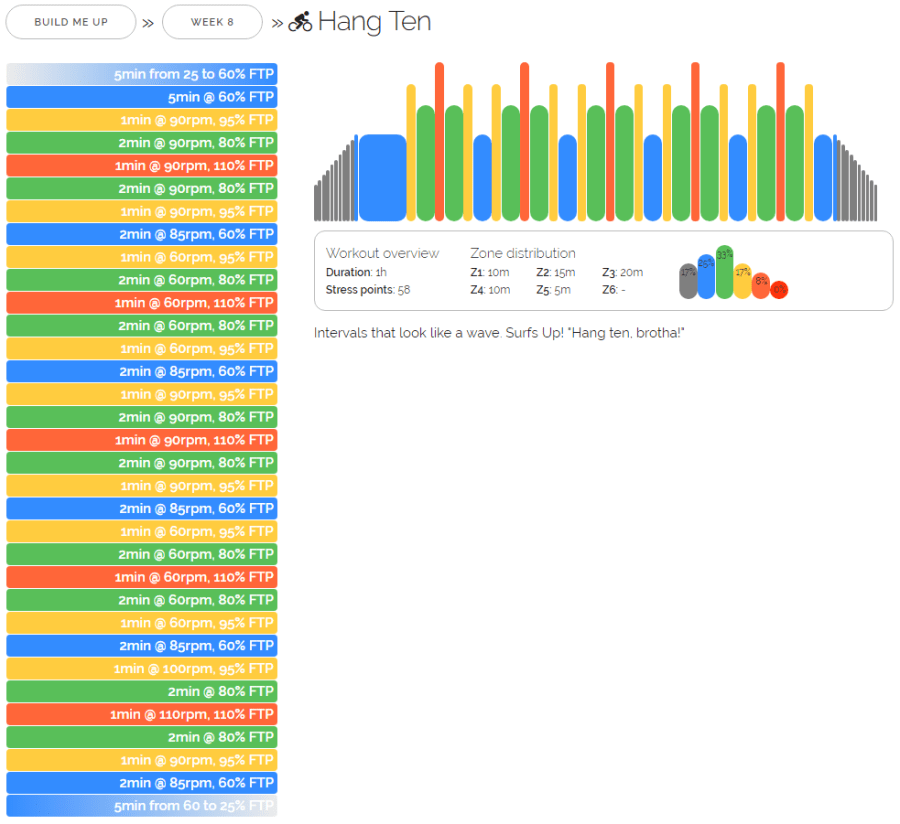Click the chevron between Build Me Up and Week 8
The width and height of the screenshot is (900, 824).
click(x=148, y=22)
